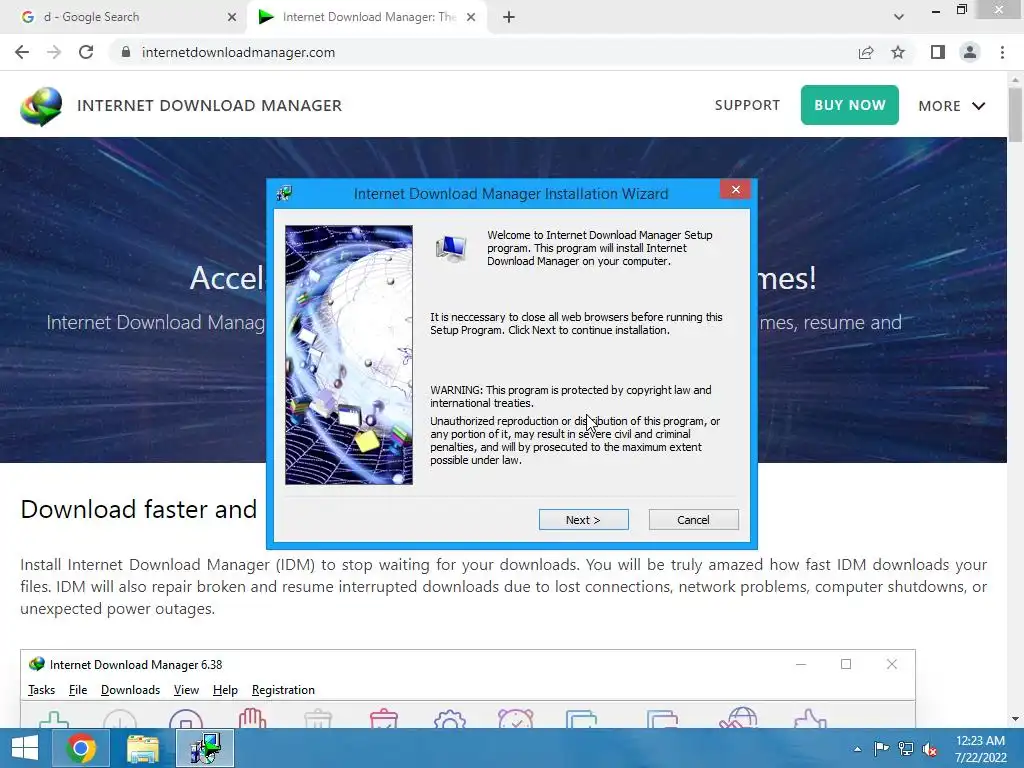Click the BUY NOW button
This screenshot has width=1024, height=768.
coord(850,105)
